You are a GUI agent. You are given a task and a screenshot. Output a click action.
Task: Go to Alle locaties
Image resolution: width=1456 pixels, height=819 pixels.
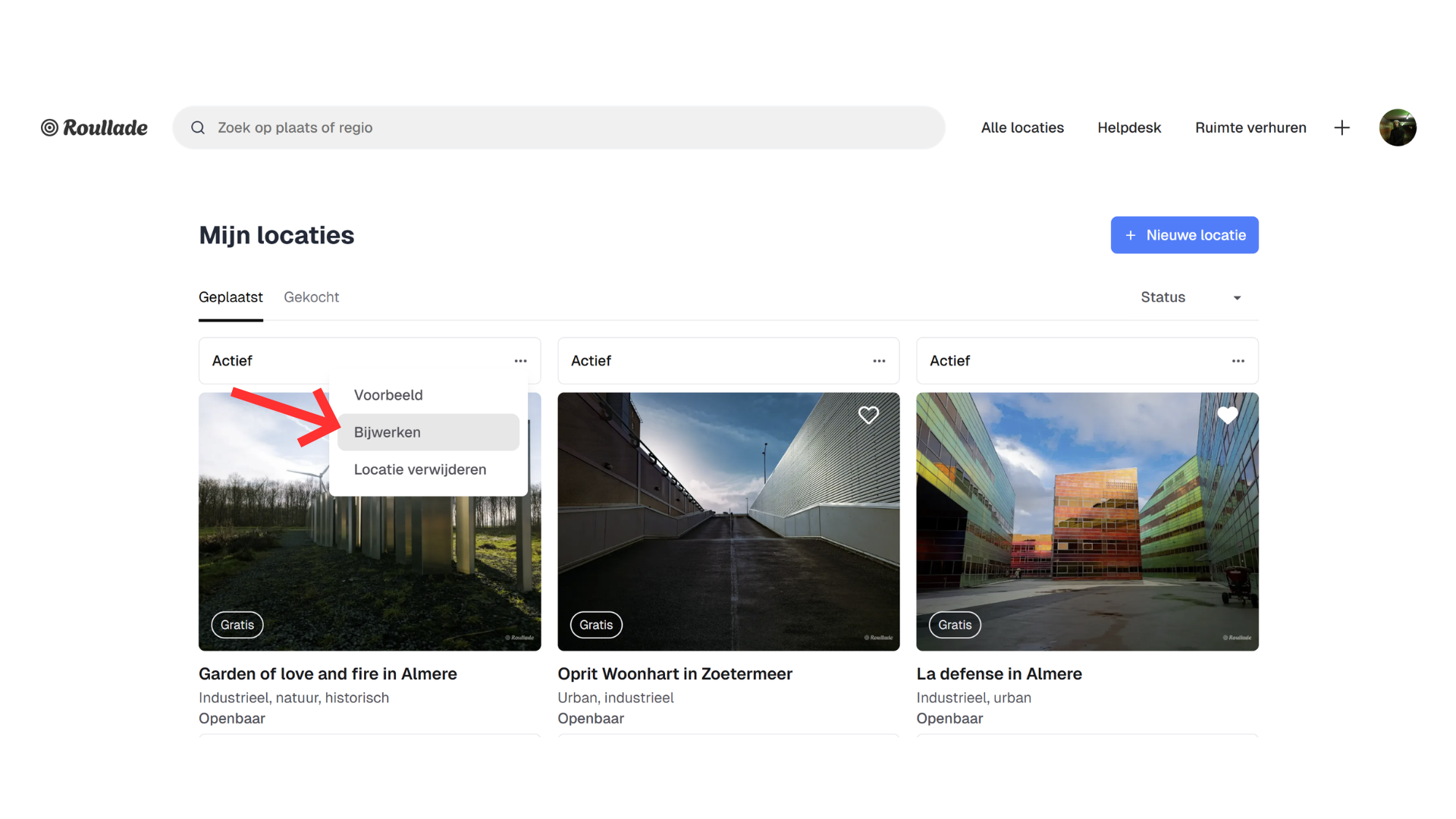[1021, 127]
